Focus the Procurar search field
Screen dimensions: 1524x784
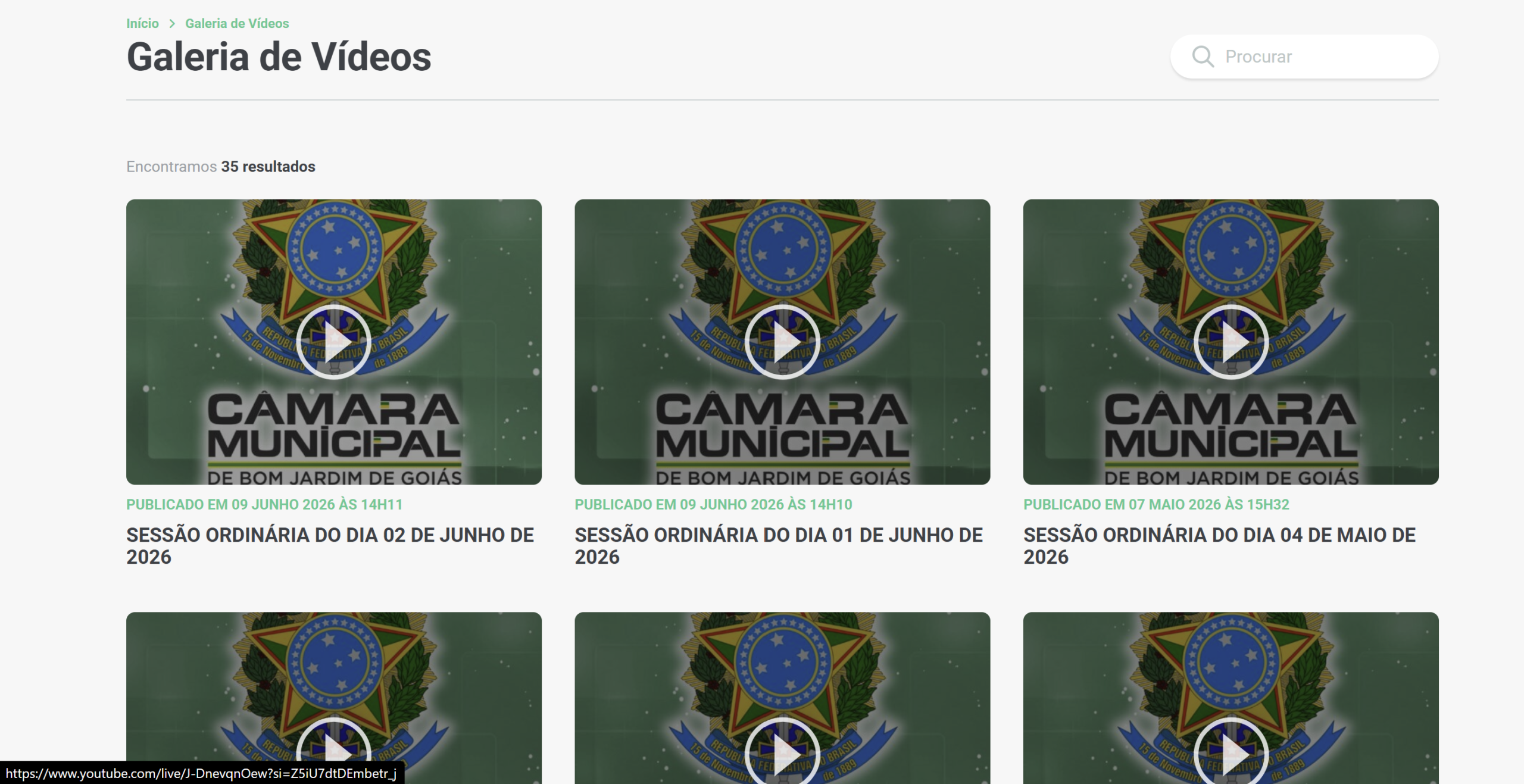(1304, 57)
